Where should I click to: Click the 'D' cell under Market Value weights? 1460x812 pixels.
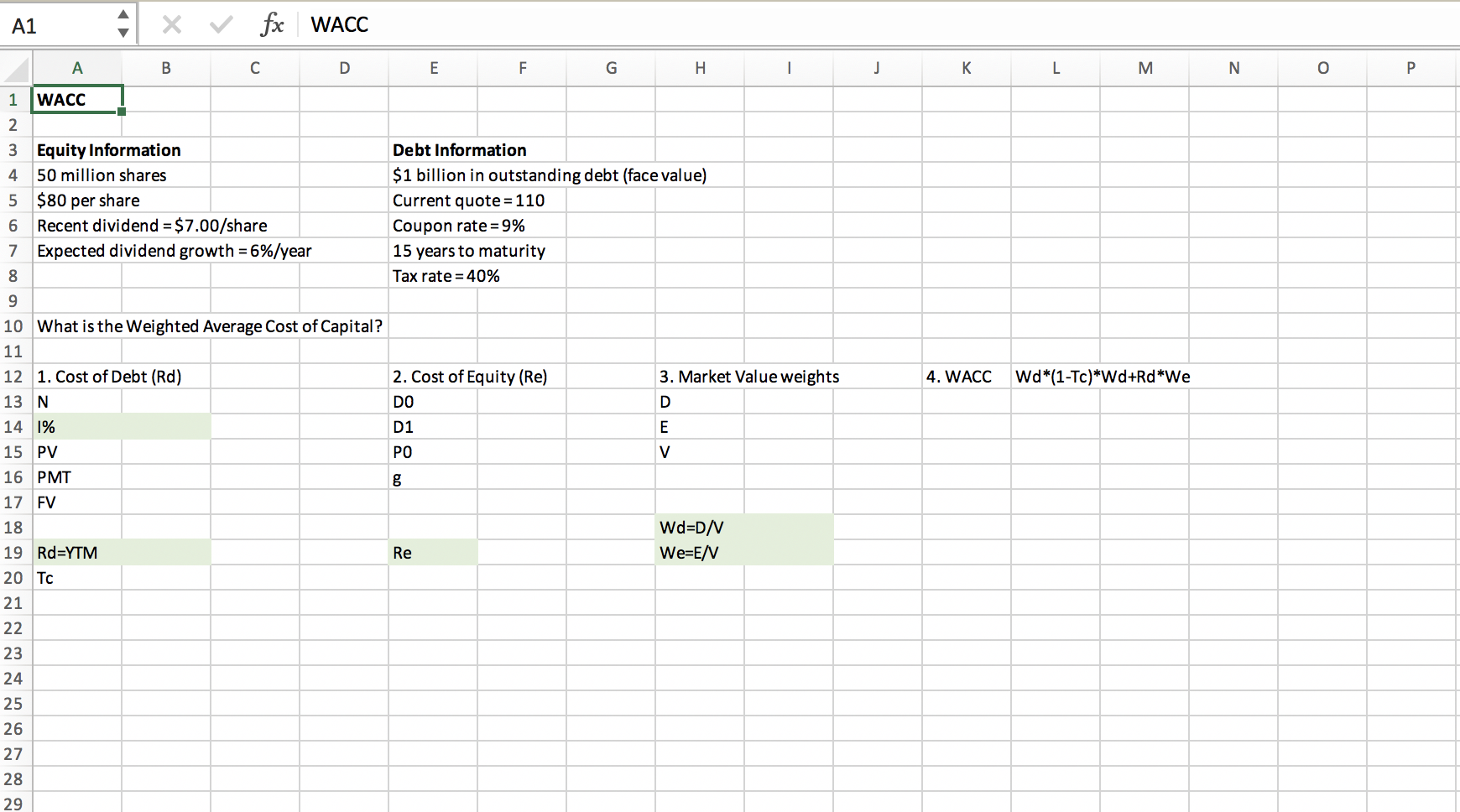(701, 402)
